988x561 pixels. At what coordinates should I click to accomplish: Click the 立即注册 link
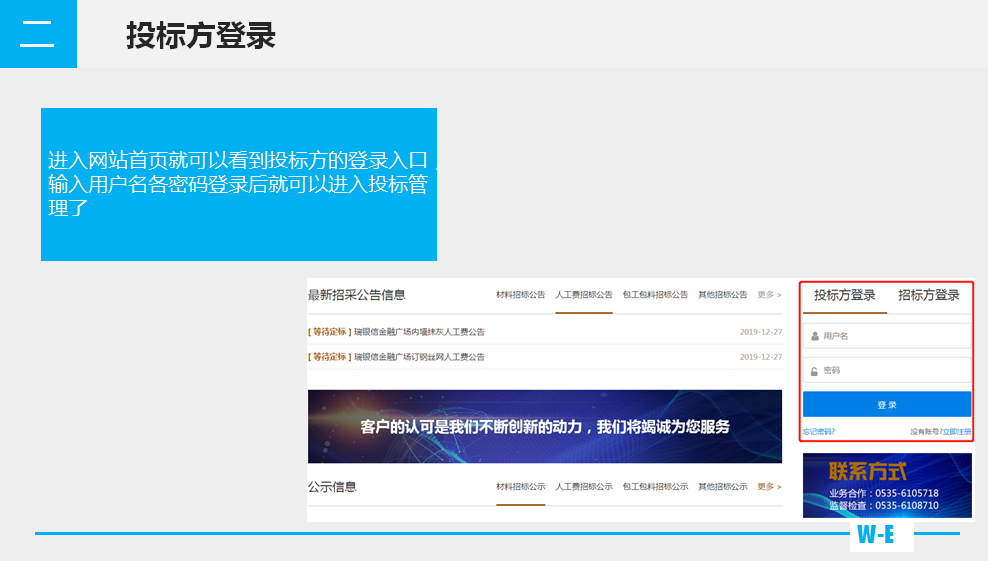coord(956,432)
